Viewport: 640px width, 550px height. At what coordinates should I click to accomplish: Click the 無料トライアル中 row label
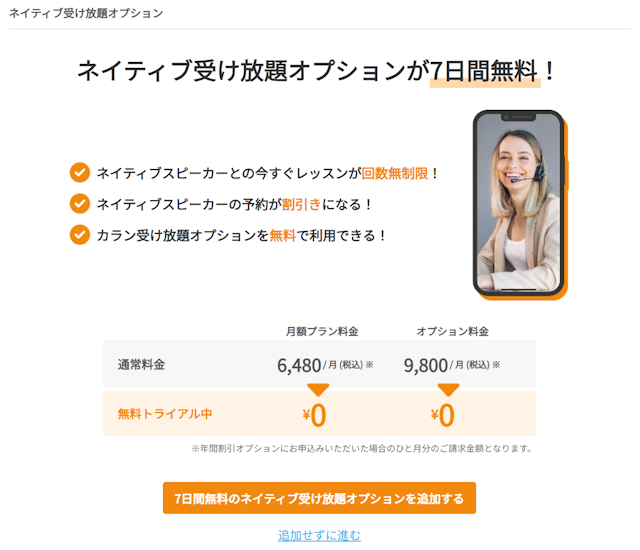(x=165, y=414)
